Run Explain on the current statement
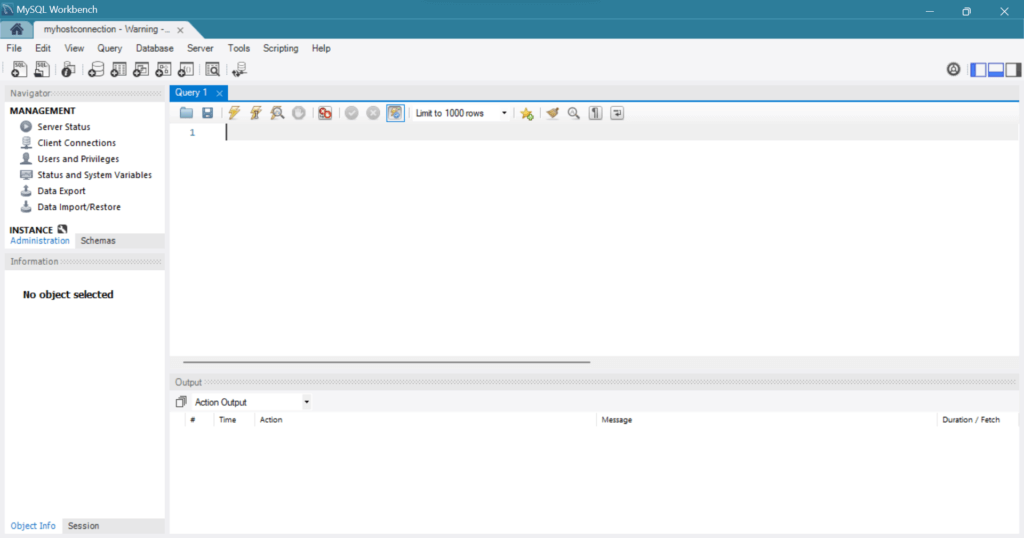Viewport: 1024px width, 538px height. click(x=277, y=113)
